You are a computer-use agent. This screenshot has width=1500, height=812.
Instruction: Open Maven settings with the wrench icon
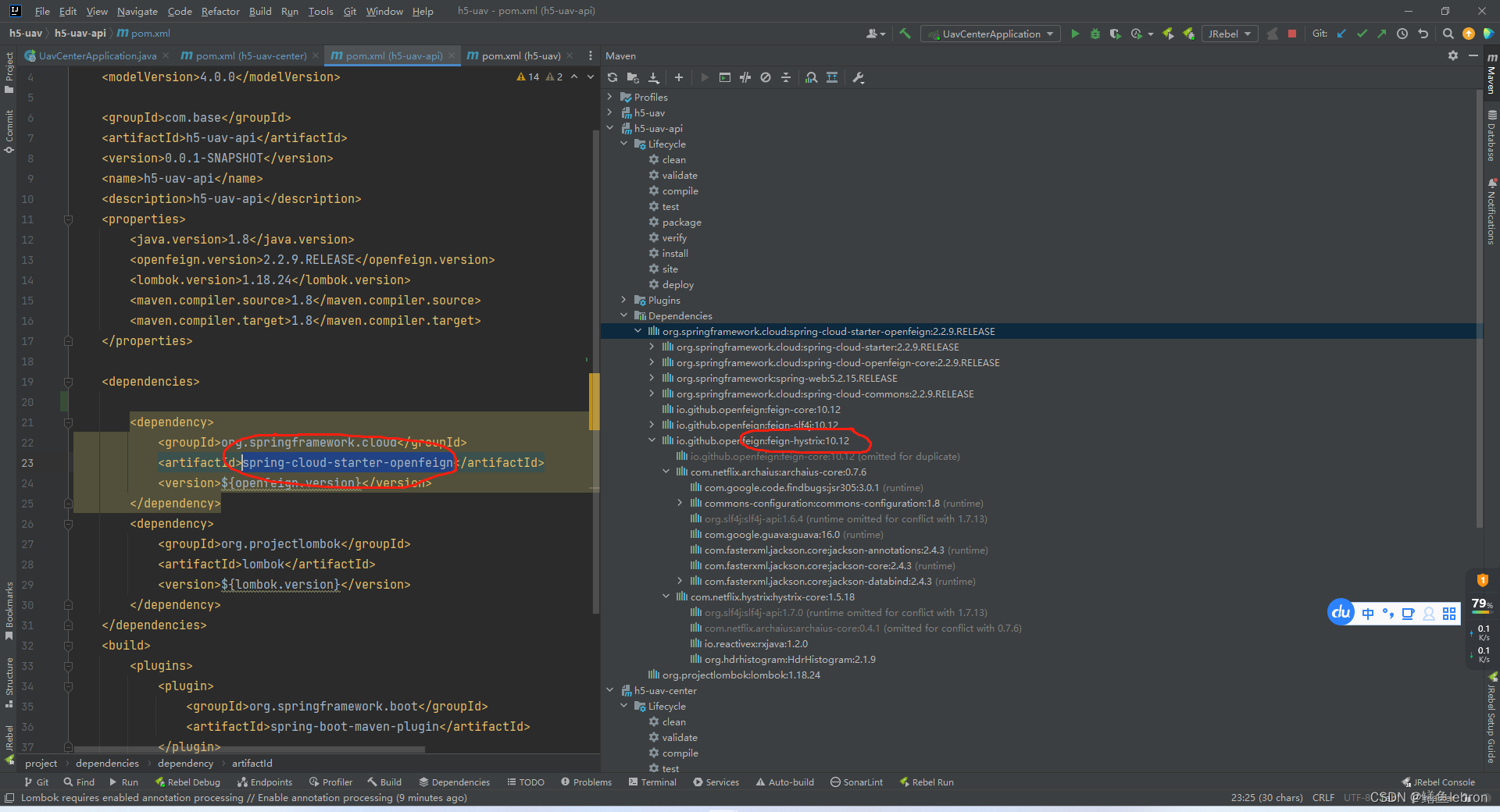(859, 77)
